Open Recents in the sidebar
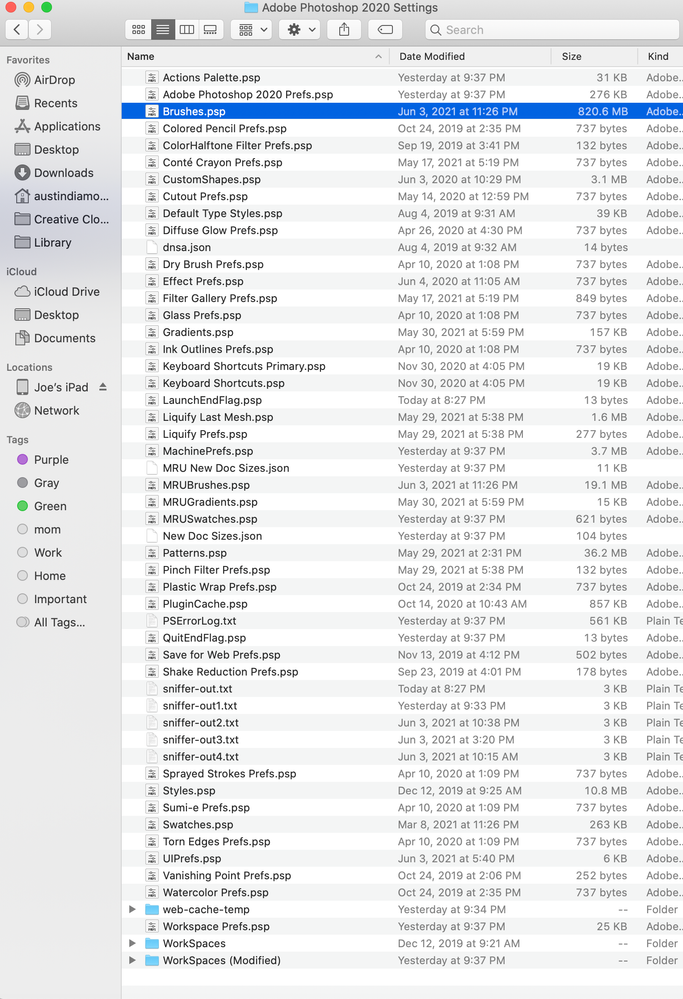 coord(55,103)
